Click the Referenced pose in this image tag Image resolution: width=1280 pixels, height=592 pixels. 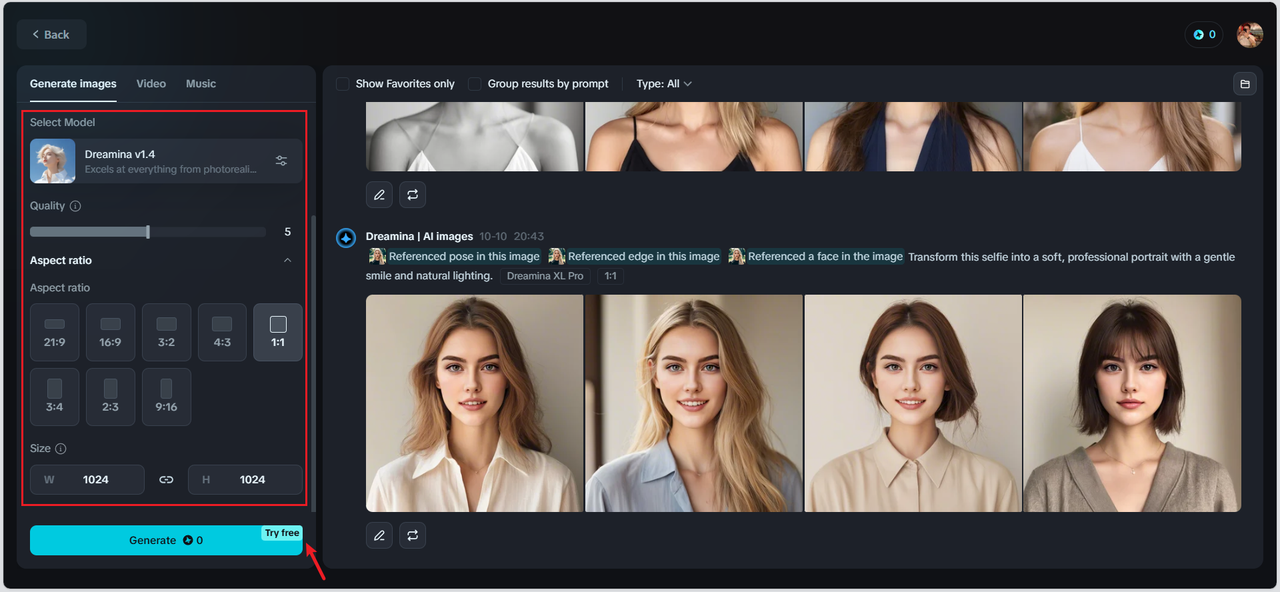coord(455,257)
